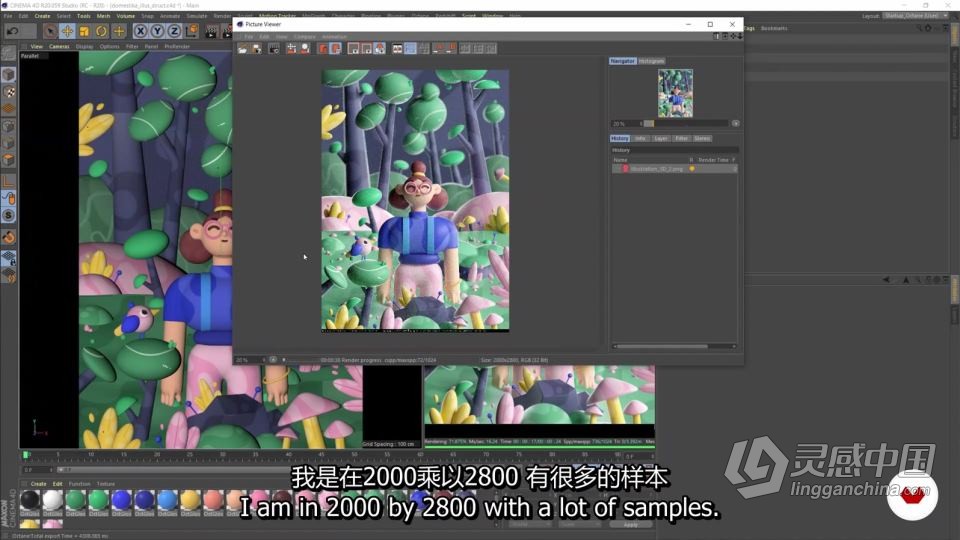Image resolution: width=960 pixels, height=540 pixels.
Task: Click the green timeline playhead marker
Action: pos(26,455)
